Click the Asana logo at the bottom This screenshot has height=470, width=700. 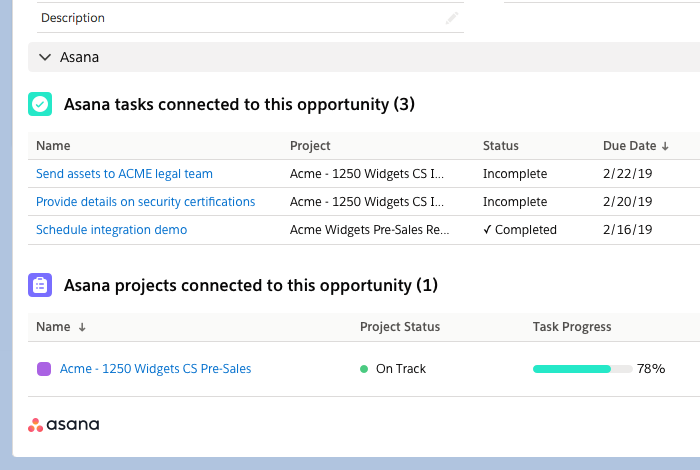pos(64,425)
